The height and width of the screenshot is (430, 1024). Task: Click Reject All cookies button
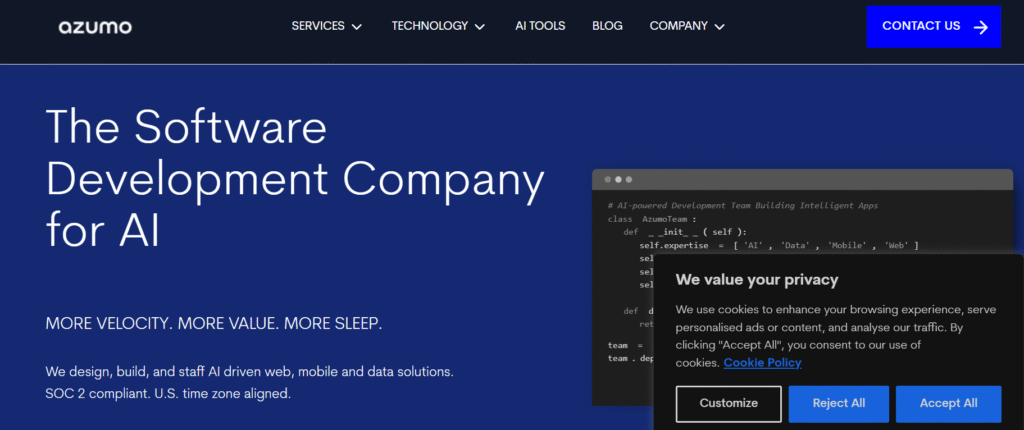[x=839, y=403]
